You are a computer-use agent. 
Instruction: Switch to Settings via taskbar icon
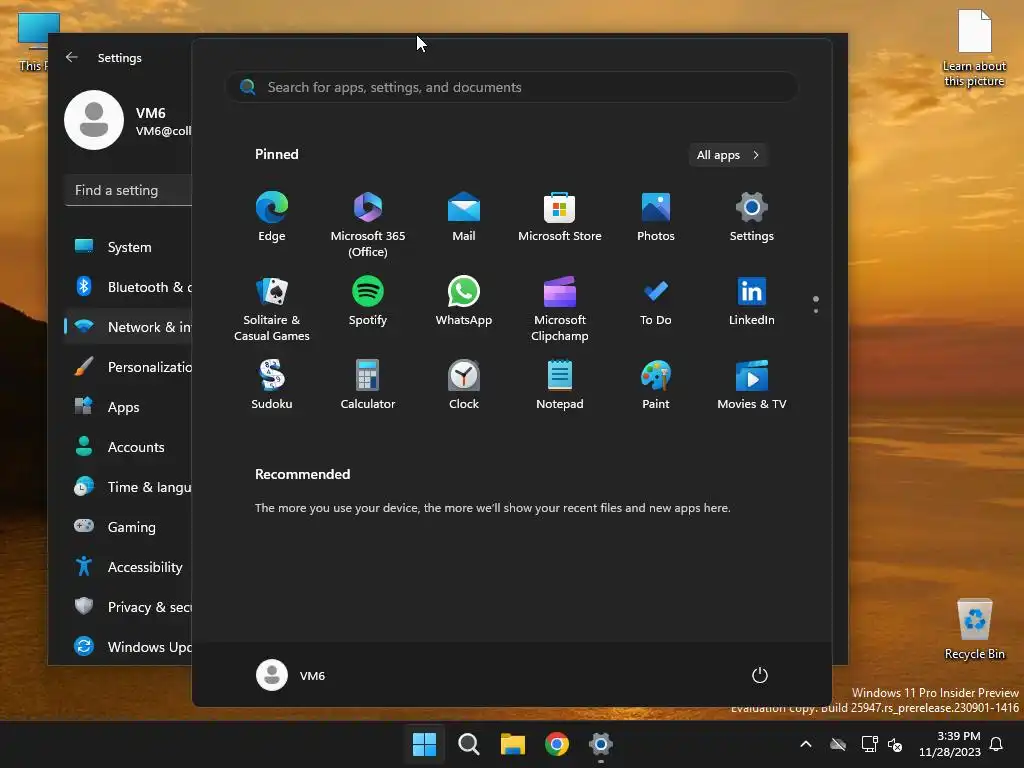(x=600, y=744)
